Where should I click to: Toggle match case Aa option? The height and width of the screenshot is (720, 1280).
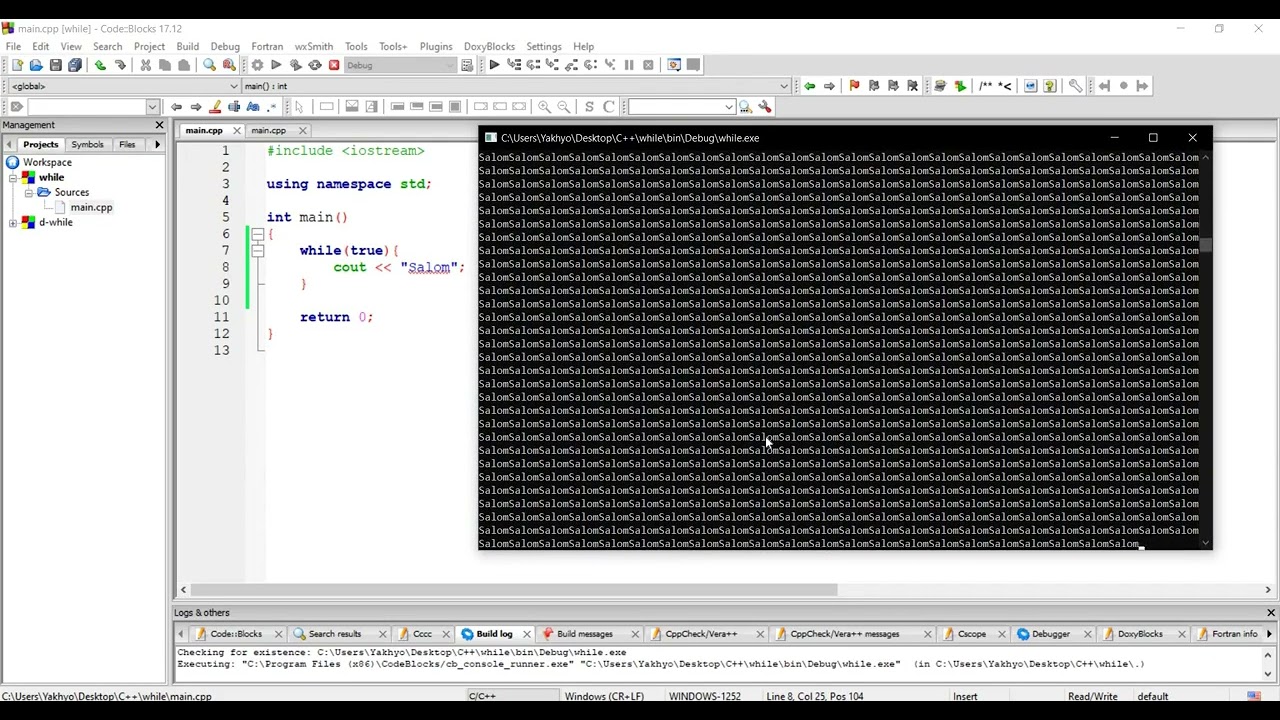[x=253, y=107]
